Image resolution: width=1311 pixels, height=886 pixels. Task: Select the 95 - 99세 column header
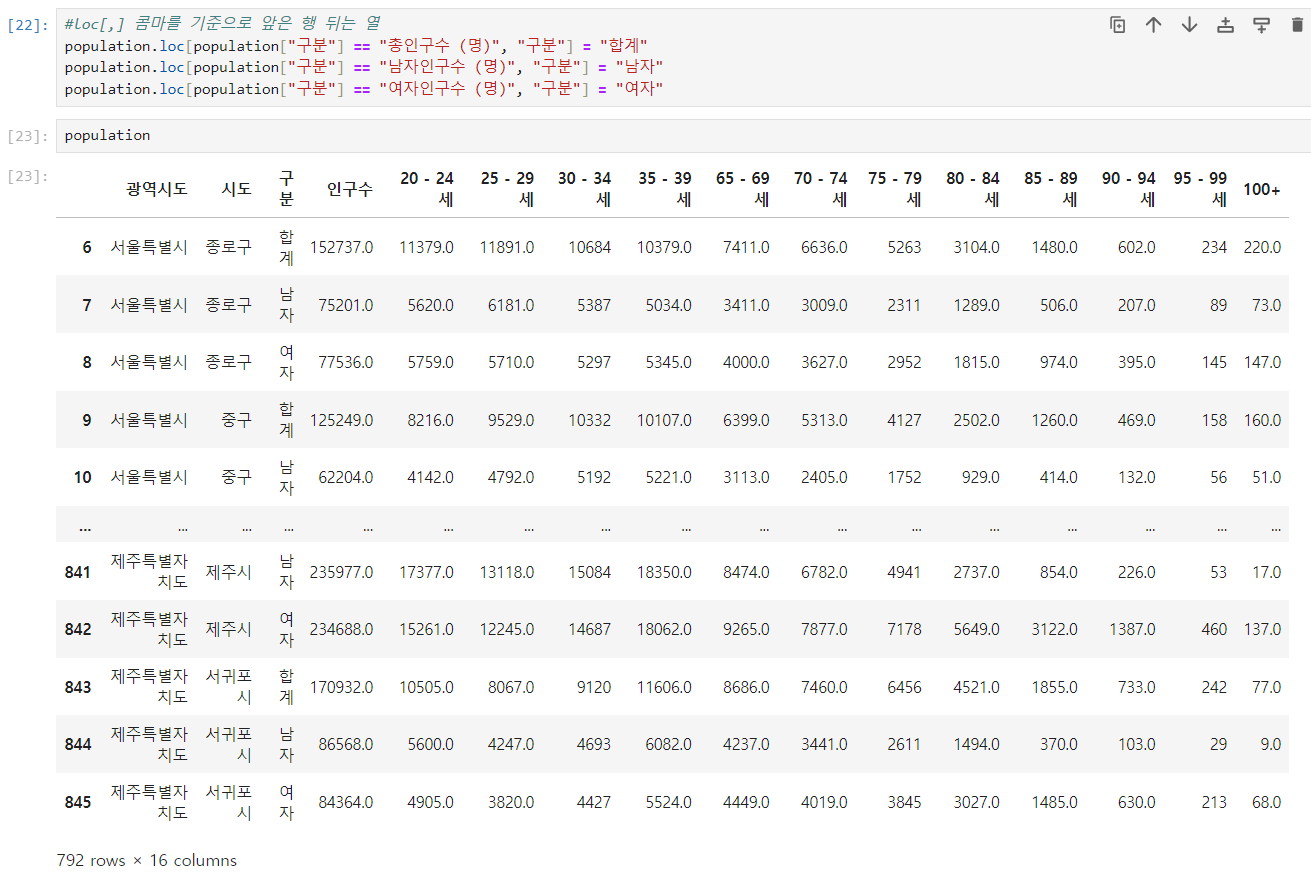[x=1200, y=189]
